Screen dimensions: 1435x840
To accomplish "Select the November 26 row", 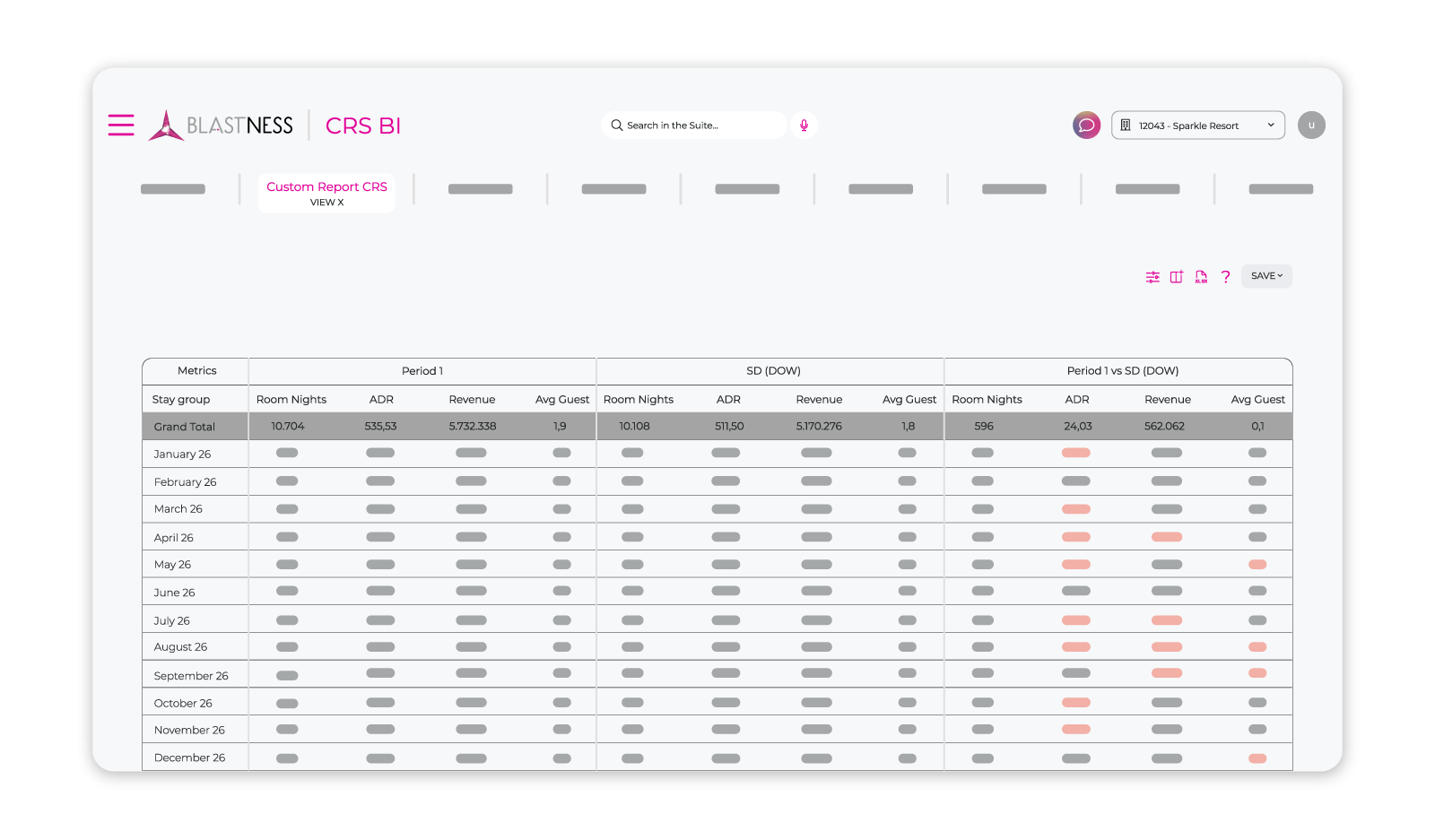I will pyautogui.click(x=717, y=730).
